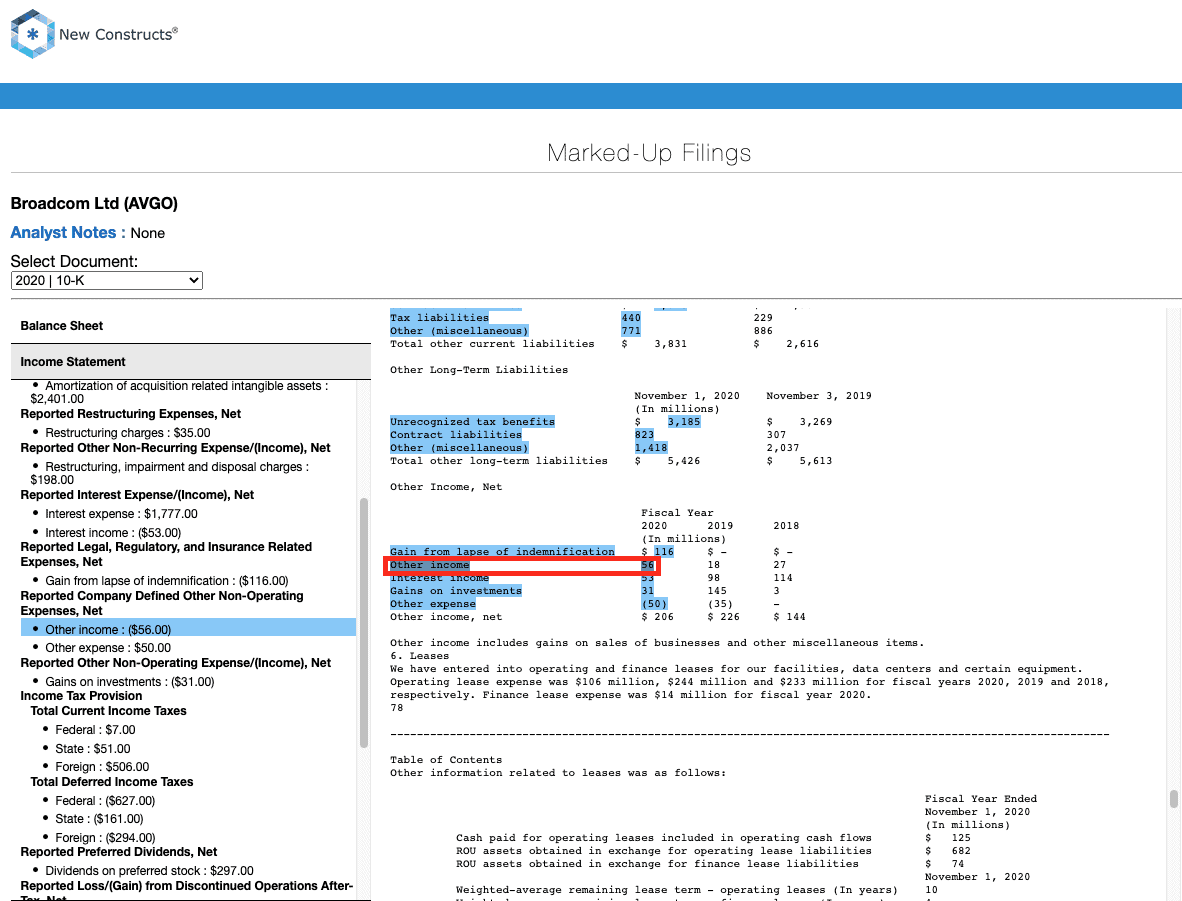This screenshot has height=901, width=1182.
Task: Select Gains on investments : ($31.00) item
Action: click(130, 682)
